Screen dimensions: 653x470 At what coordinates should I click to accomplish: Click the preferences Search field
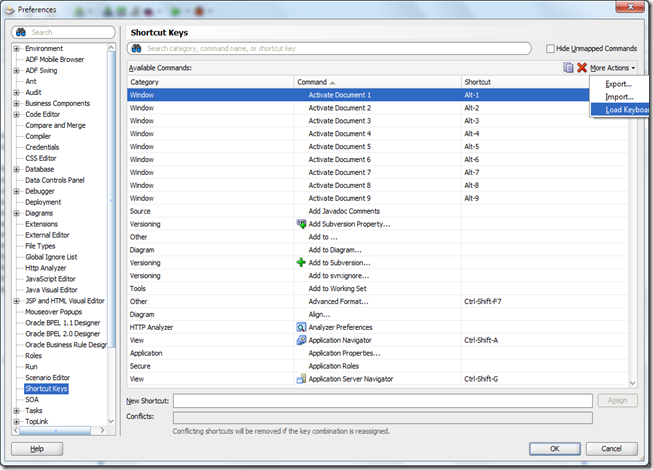point(63,32)
